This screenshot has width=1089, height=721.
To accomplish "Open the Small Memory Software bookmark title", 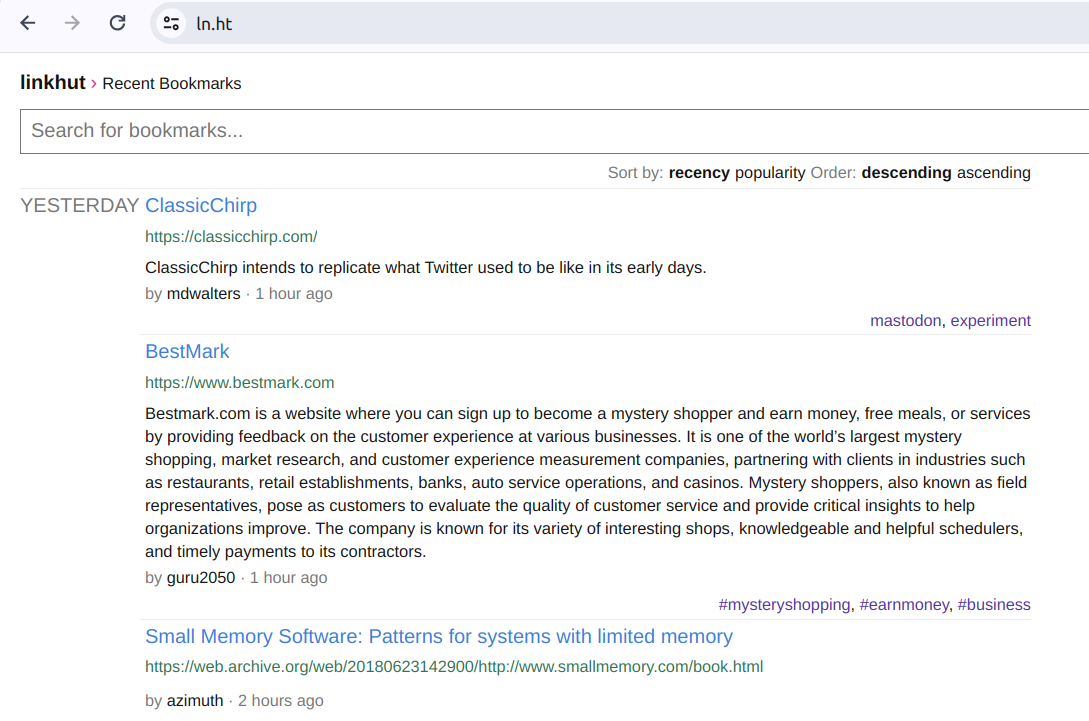I will 439,636.
